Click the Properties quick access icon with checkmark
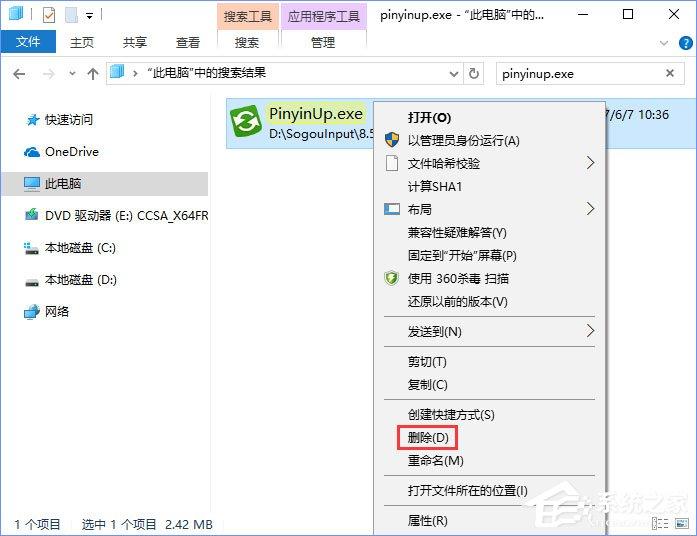 click(48, 16)
